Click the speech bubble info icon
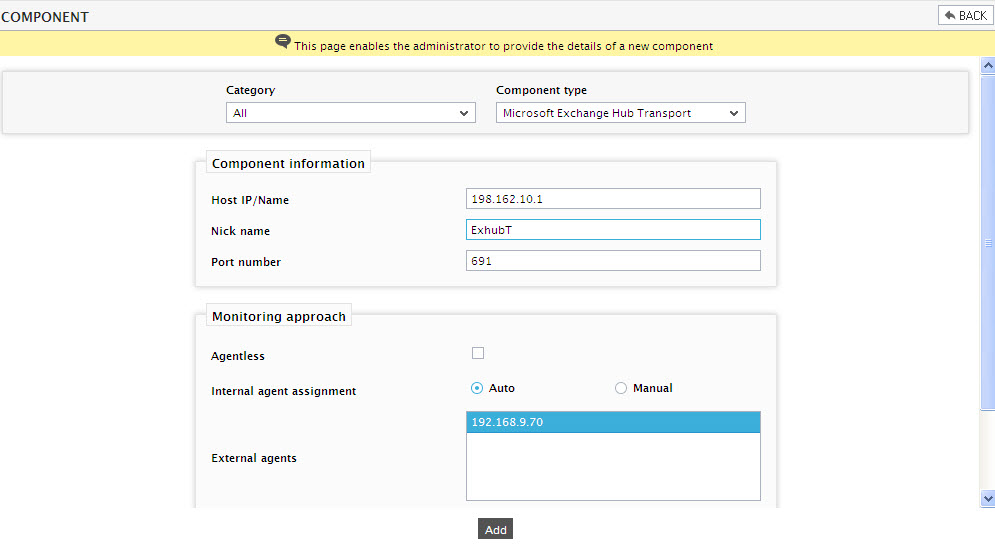 [x=283, y=42]
